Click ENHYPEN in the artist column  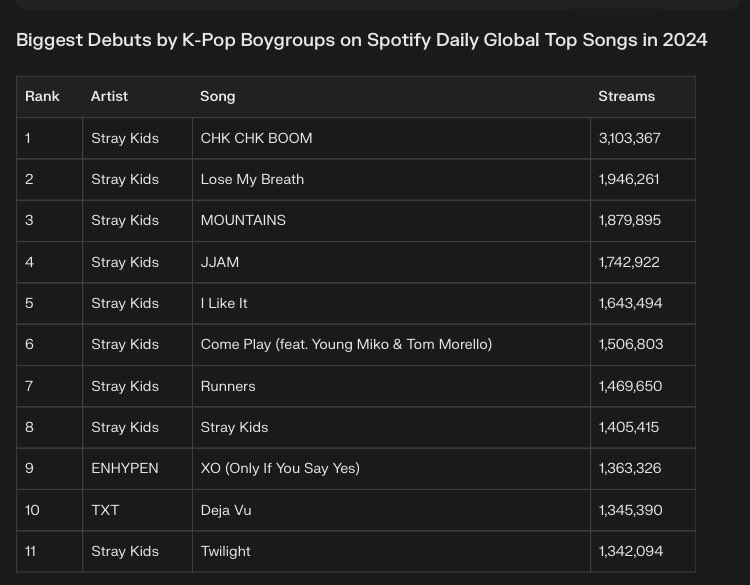click(x=124, y=468)
